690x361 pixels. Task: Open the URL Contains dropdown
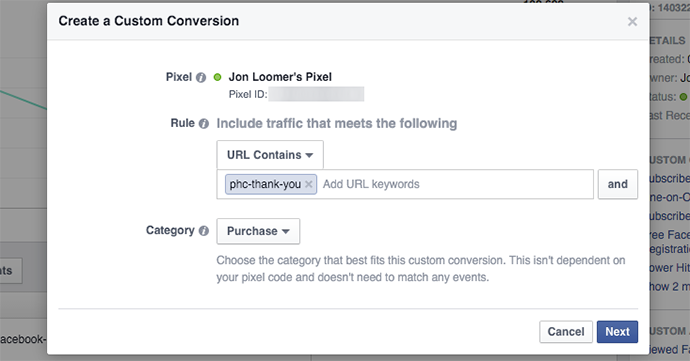coord(270,155)
